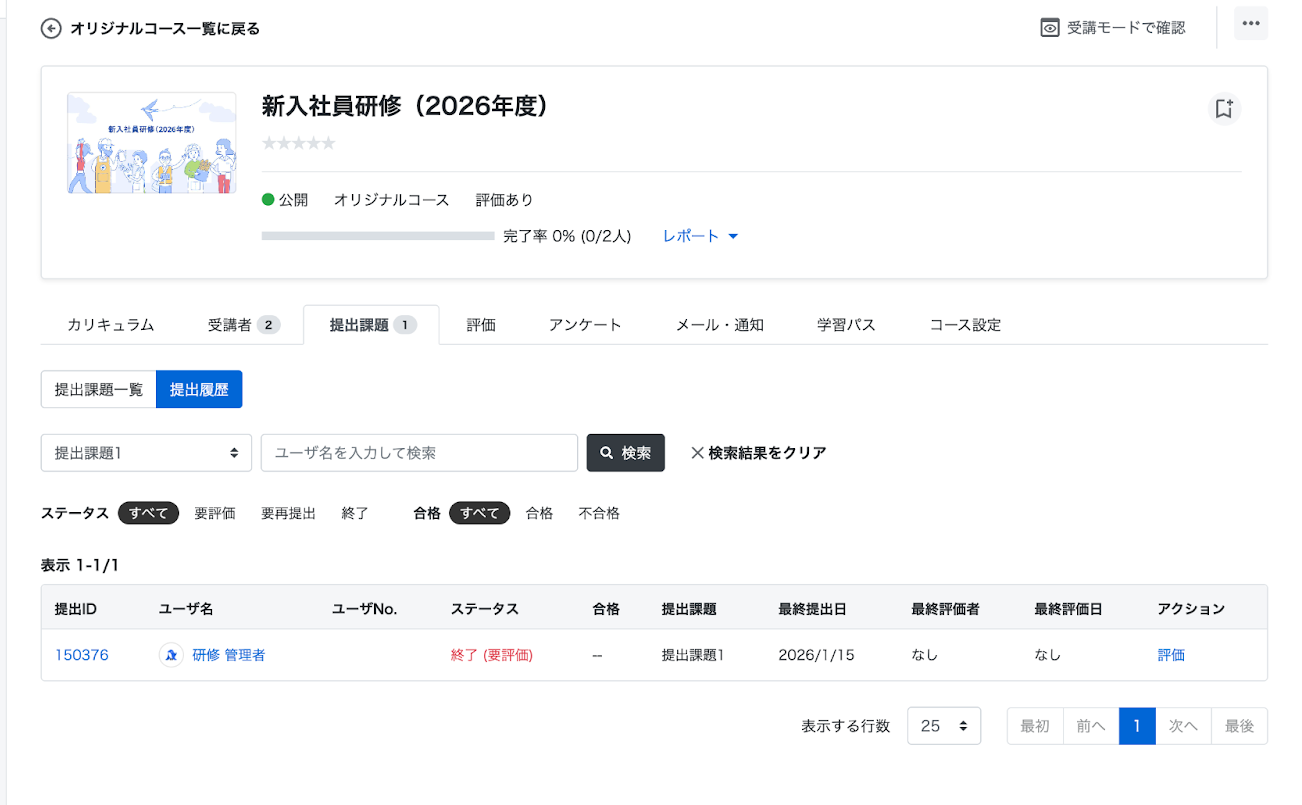Click the 2026/1/15 date cell

click(x=816, y=655)
